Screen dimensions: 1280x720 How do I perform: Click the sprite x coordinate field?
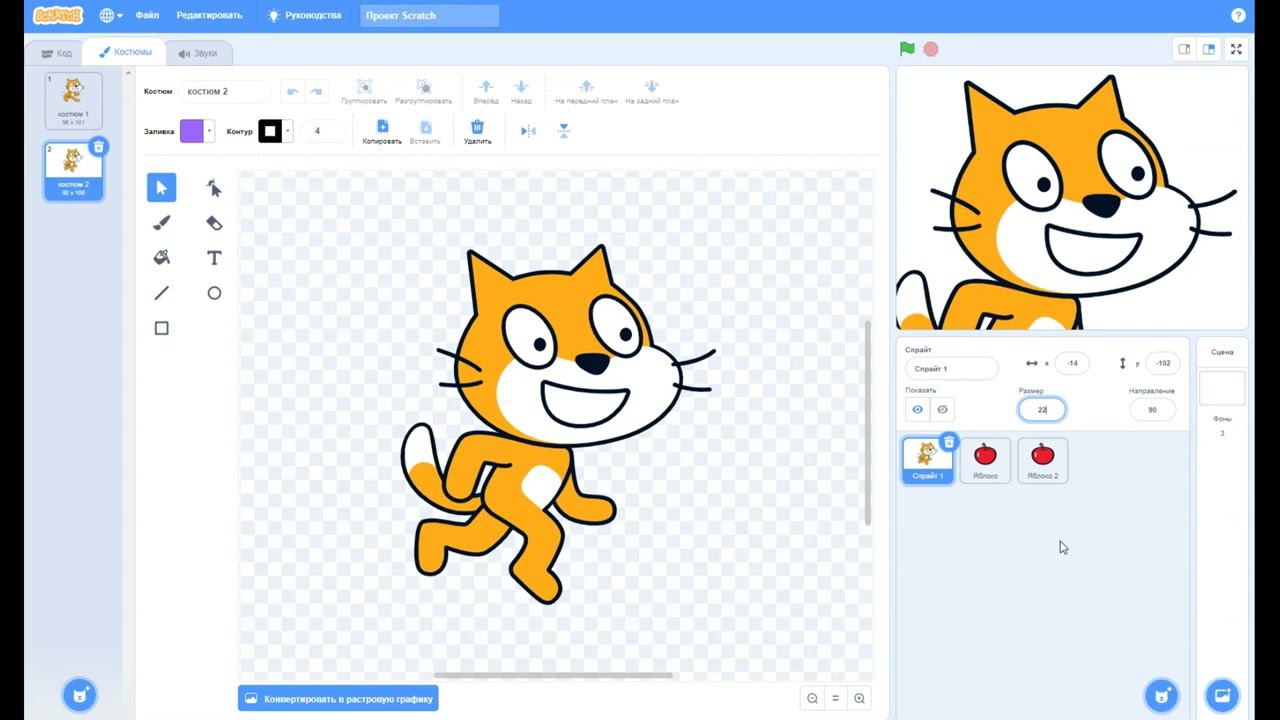click(1072, 363)
